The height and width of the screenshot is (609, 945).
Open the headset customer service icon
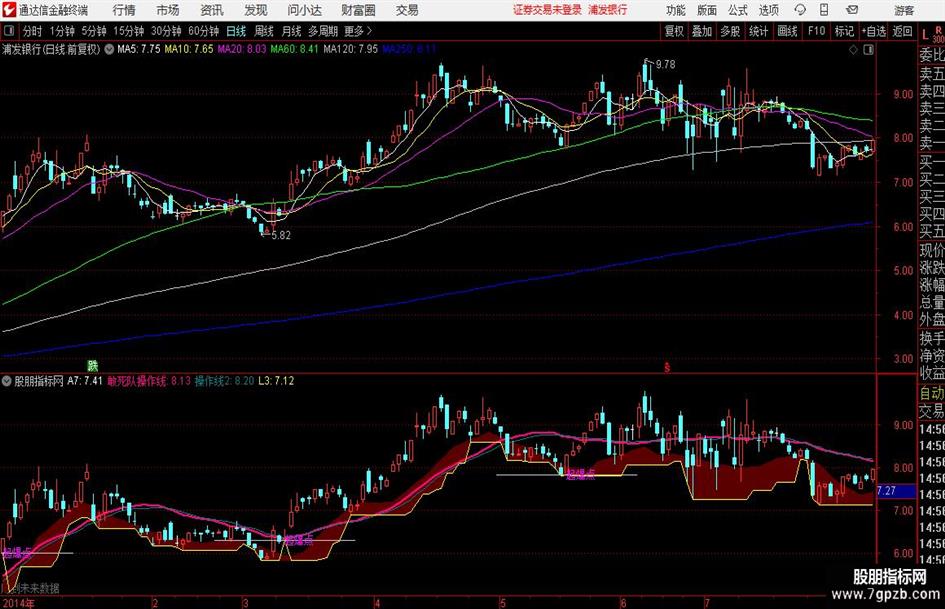(800, 10)
